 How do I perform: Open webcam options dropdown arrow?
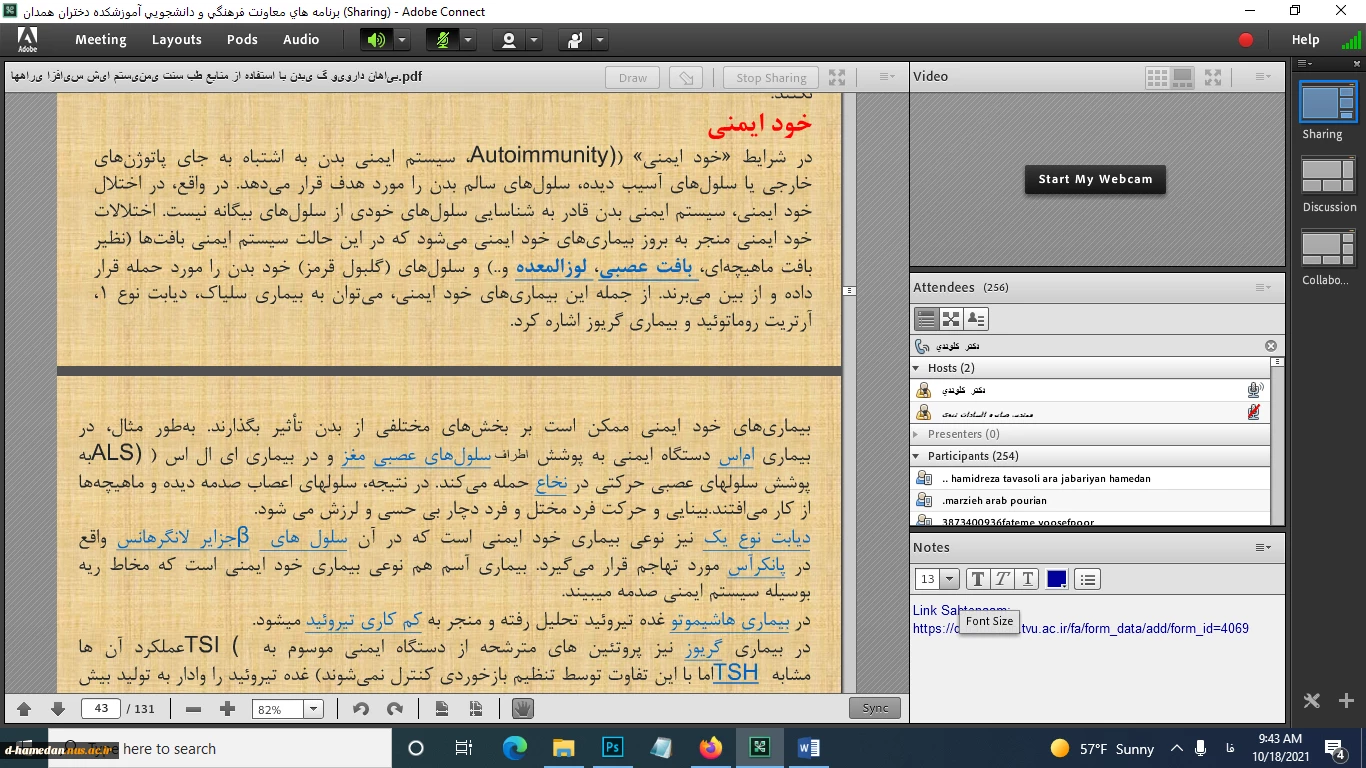coord(534,40)
